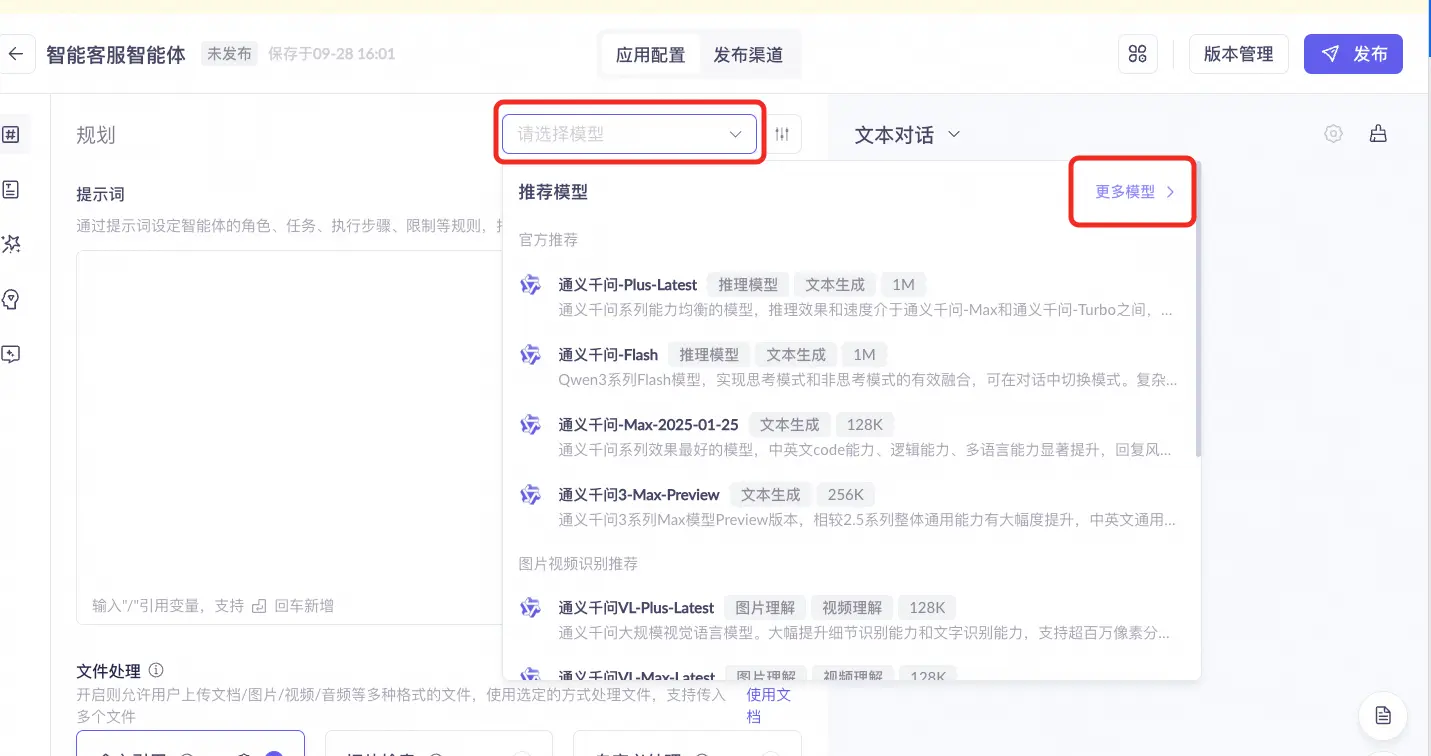Viewport: 1431px width, 756px height.
Task: Open 版本管理 version management
Action: [x=1238, y=54]
